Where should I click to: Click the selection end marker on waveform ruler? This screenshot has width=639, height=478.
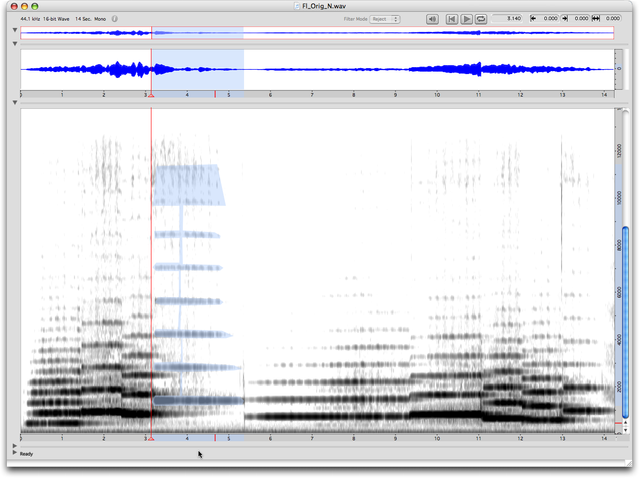[x=215, y=94]
